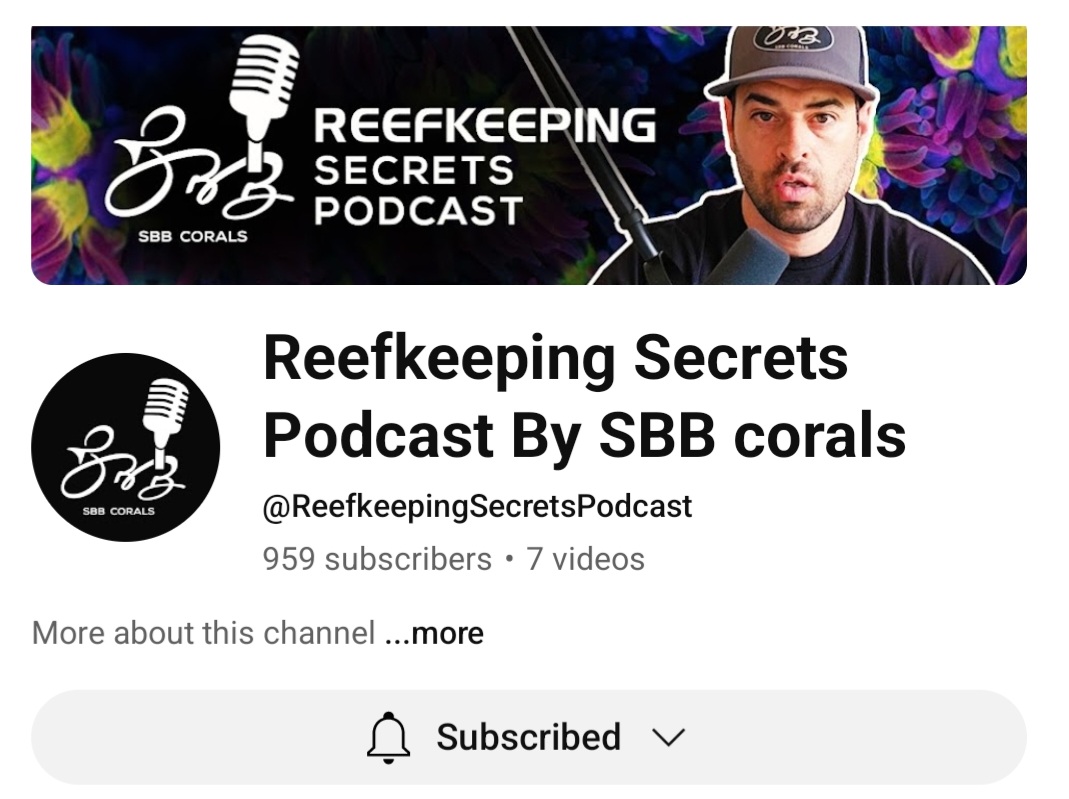
Task: Open the round SBB Corals channel avatar
Action: (125, 447)
